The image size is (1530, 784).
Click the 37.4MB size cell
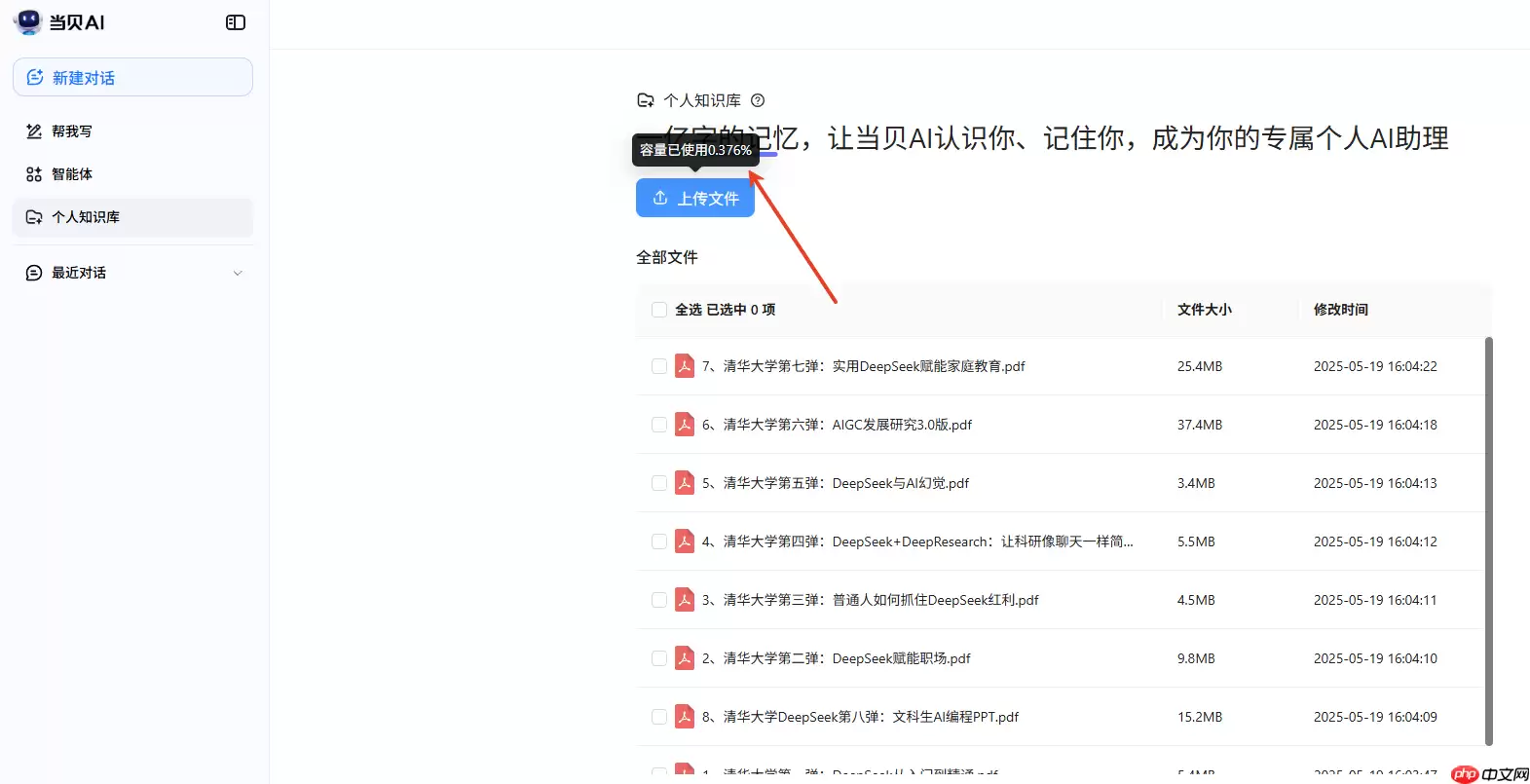pyautogui.click(x=1200, y=425)
